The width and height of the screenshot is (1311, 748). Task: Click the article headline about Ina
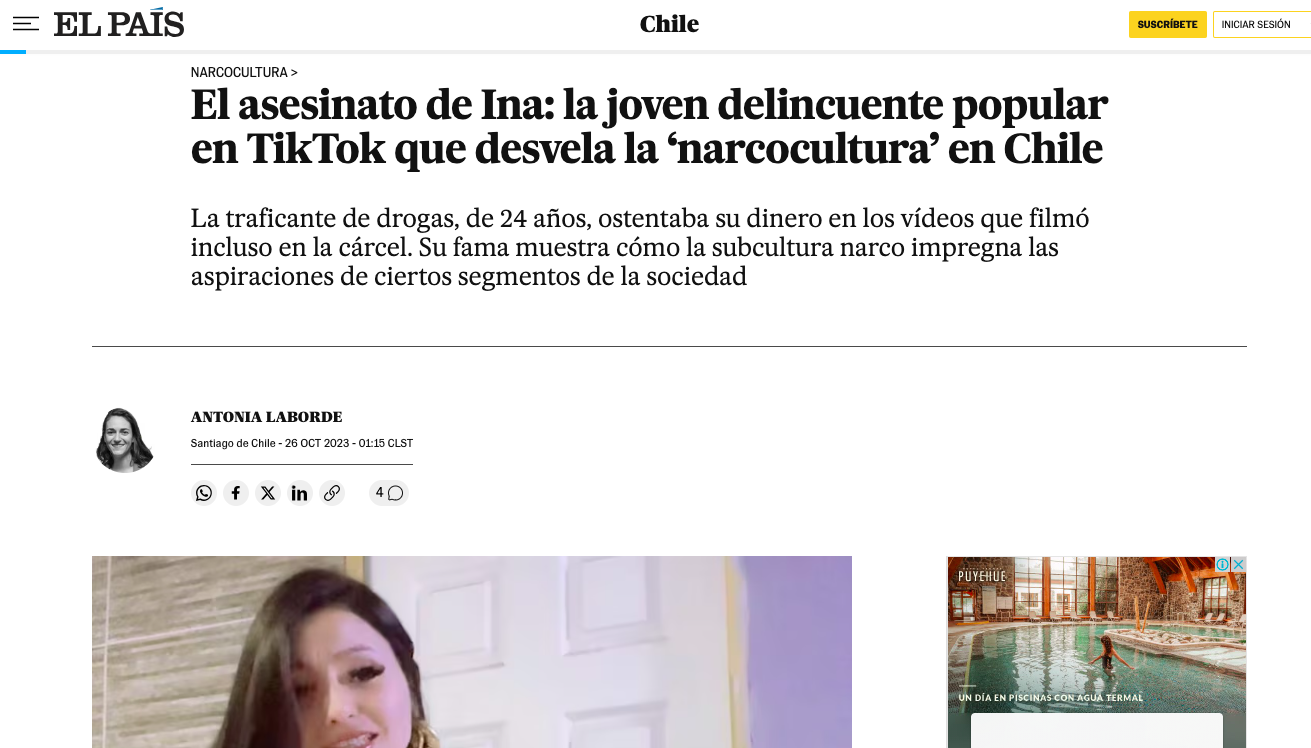click(x=649, y=127)
